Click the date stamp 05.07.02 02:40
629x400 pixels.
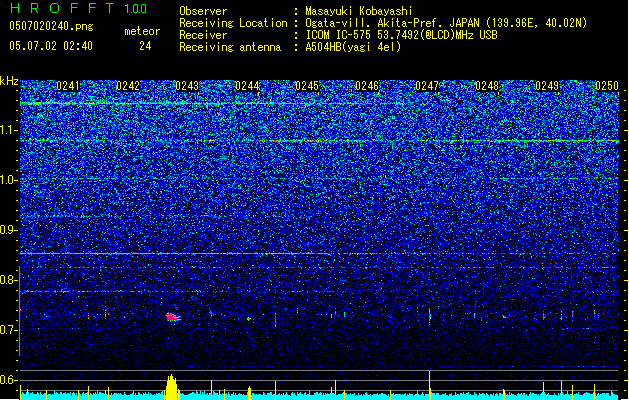tap(51, 46)
